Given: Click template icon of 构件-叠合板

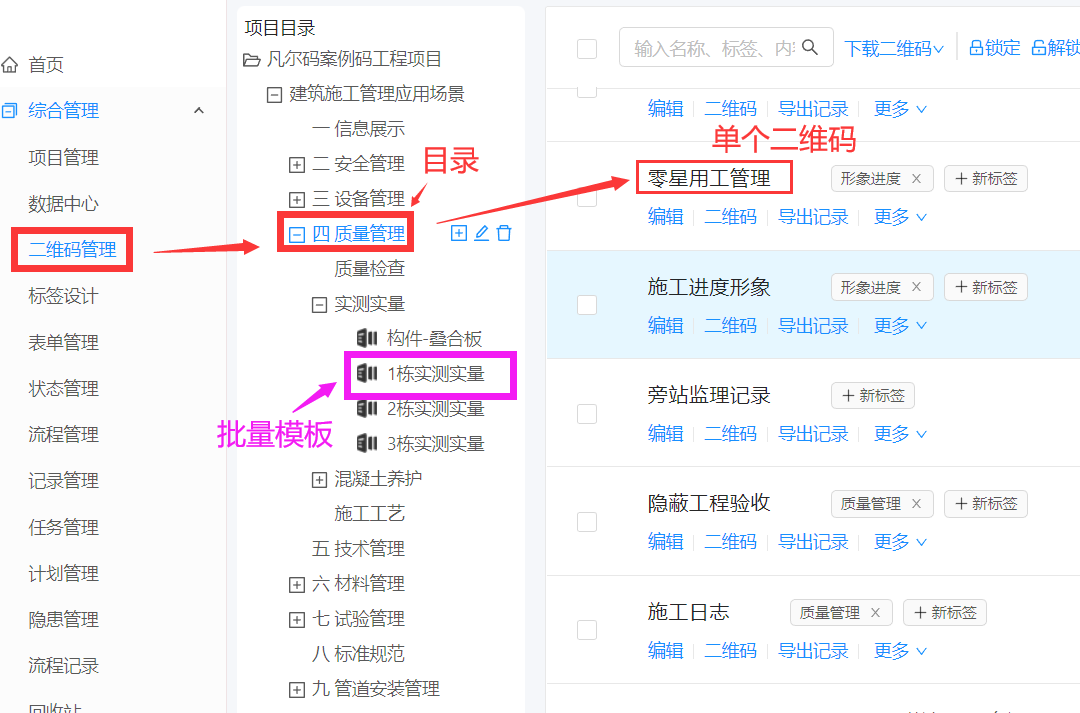Looking at the screenshot, I should coord(367,338).
